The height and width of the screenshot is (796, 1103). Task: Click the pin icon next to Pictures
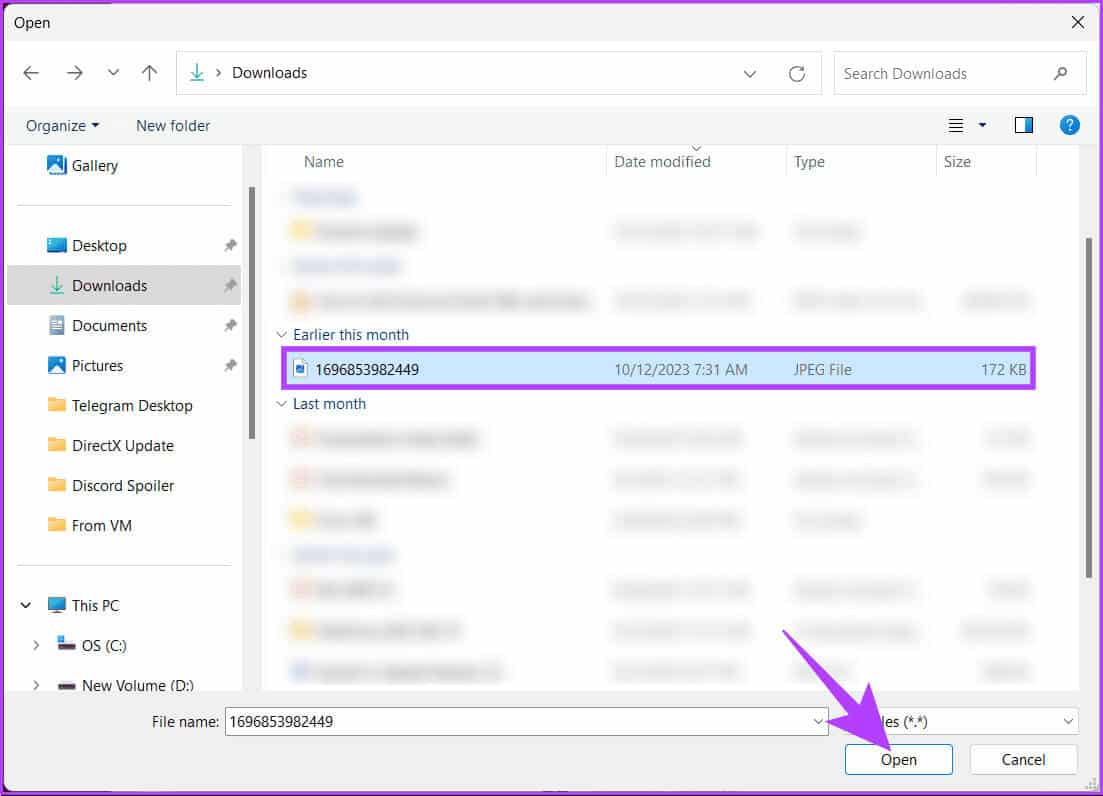pyautogui.click(x=230, y=365)
